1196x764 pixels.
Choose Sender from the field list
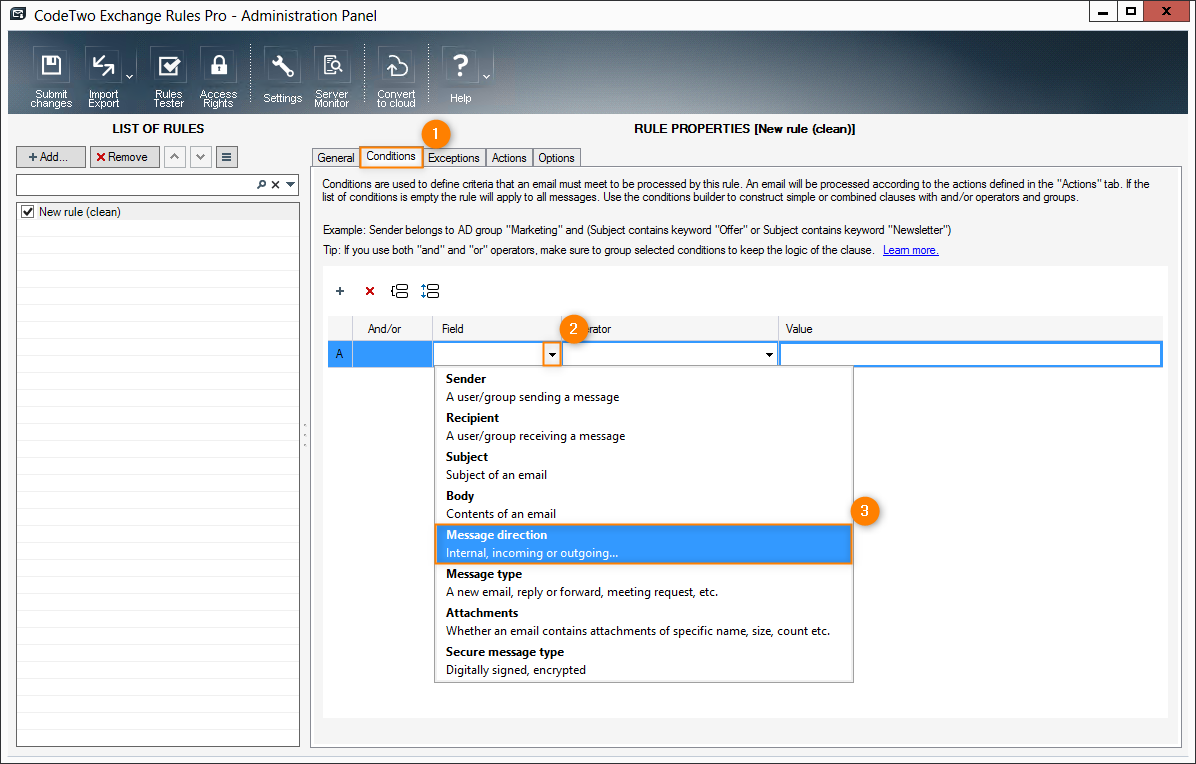click(643, 387)
